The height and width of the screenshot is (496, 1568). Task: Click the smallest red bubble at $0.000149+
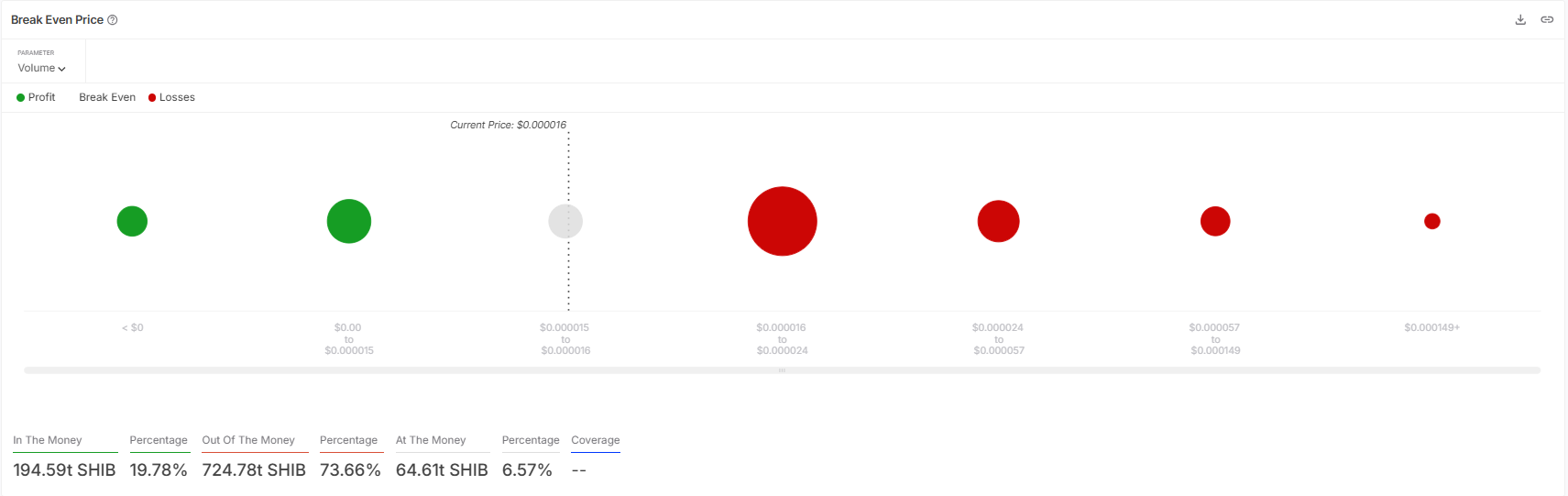[x=1432, y=221]
